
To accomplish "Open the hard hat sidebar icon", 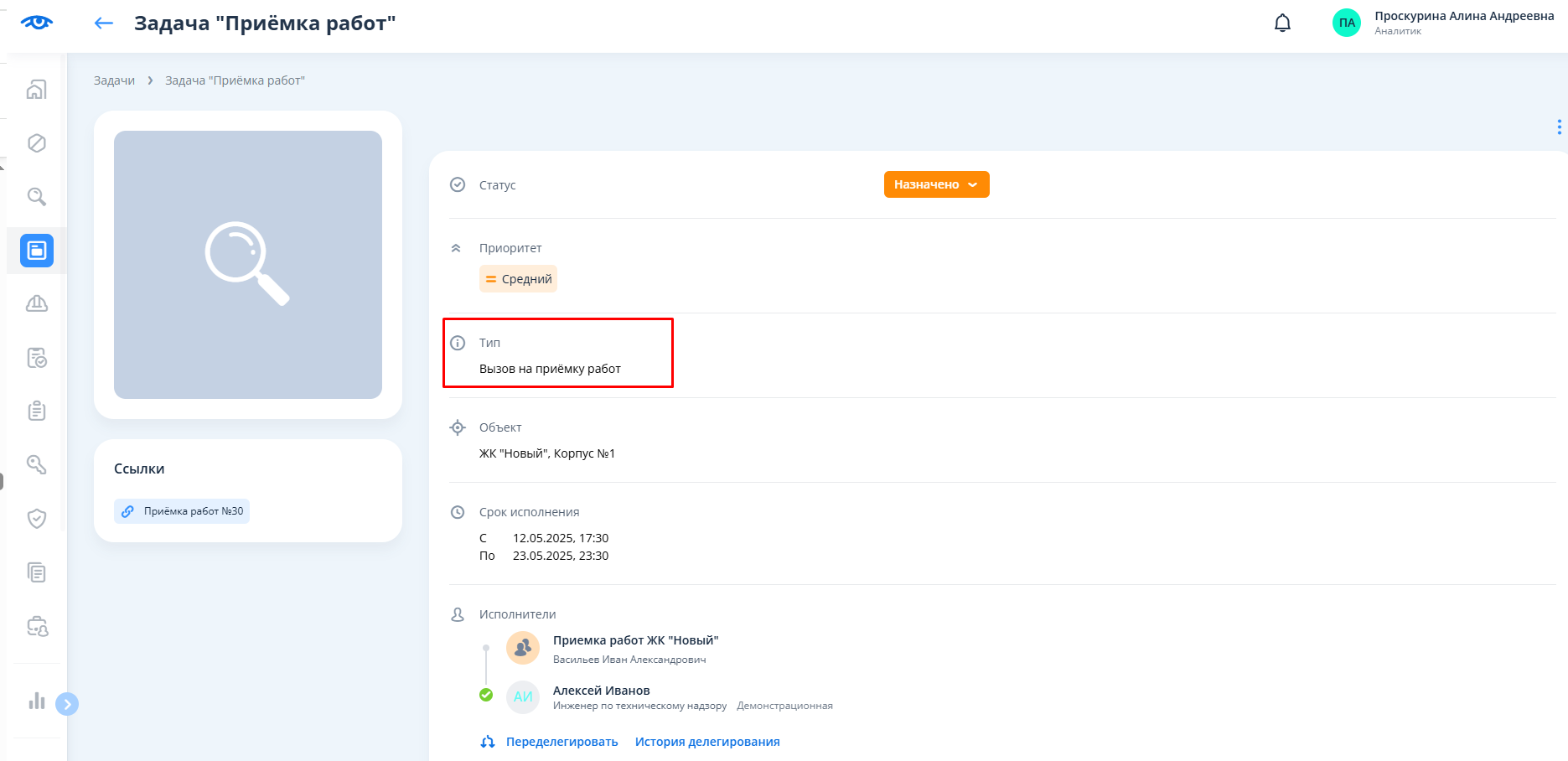I will pos(37,304).
